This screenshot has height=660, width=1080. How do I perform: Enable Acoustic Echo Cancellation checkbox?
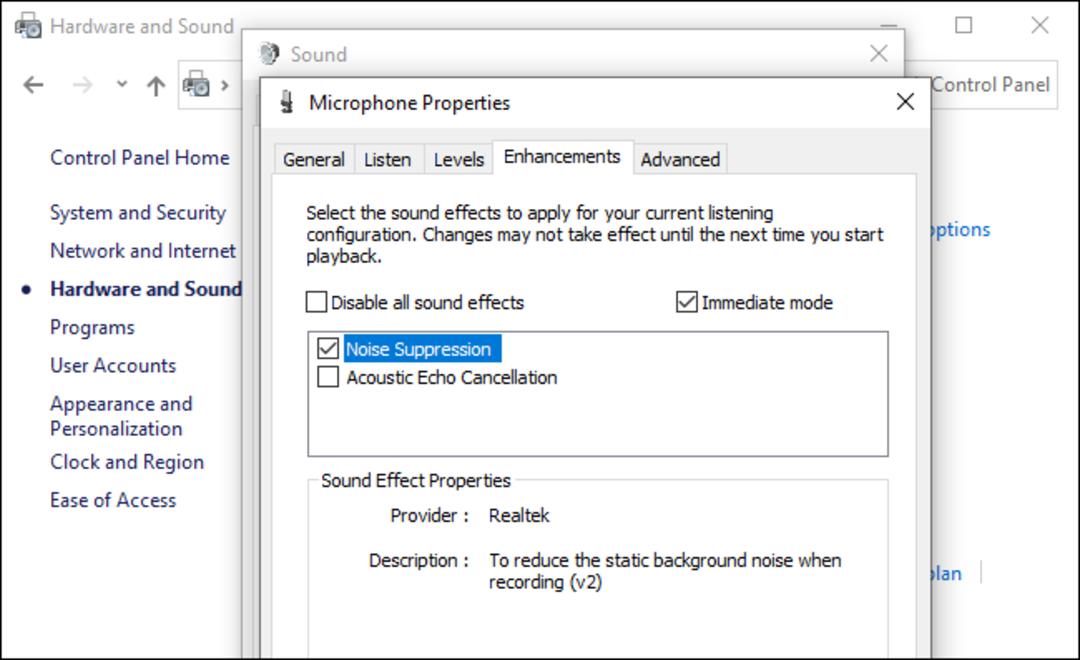(328, 377)
